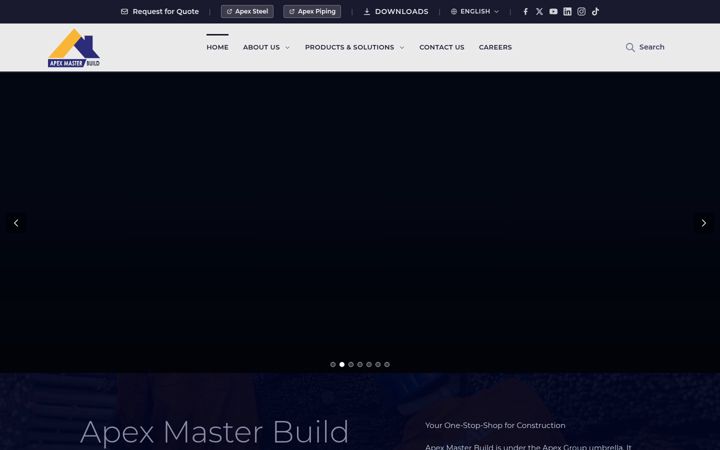Click the 'Your One-Stop-Shop for Construction' text
Screen dimensions: 720x450
click(x=495, y=425)
